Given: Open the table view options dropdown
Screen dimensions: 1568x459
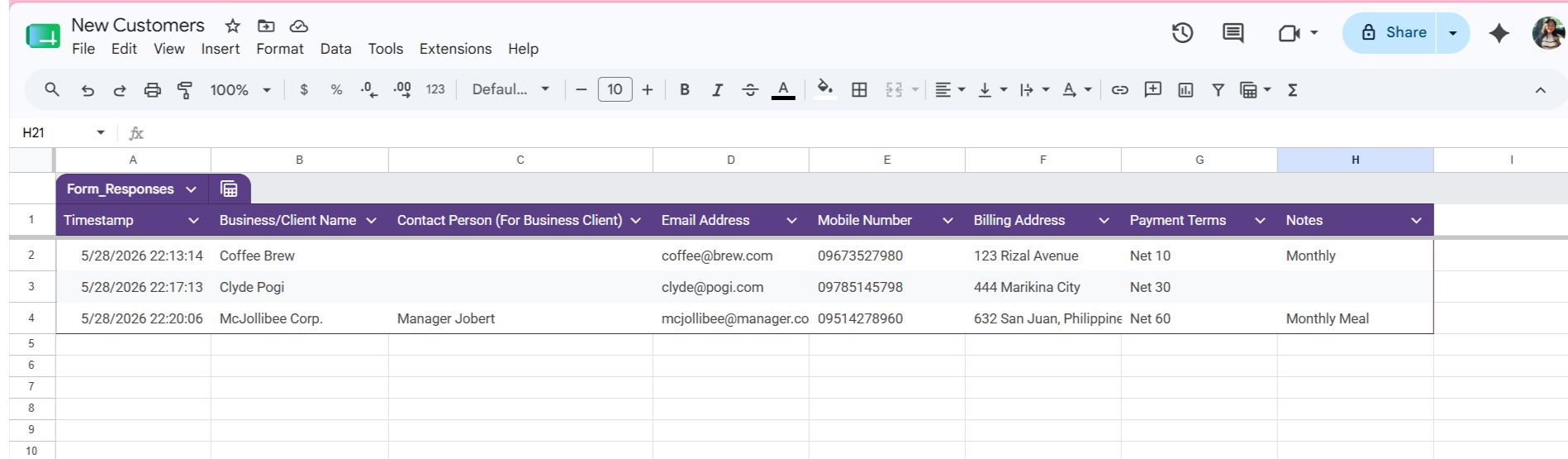Looking at the screenshot, I should pyautogui.click(x=1256, y=89).
